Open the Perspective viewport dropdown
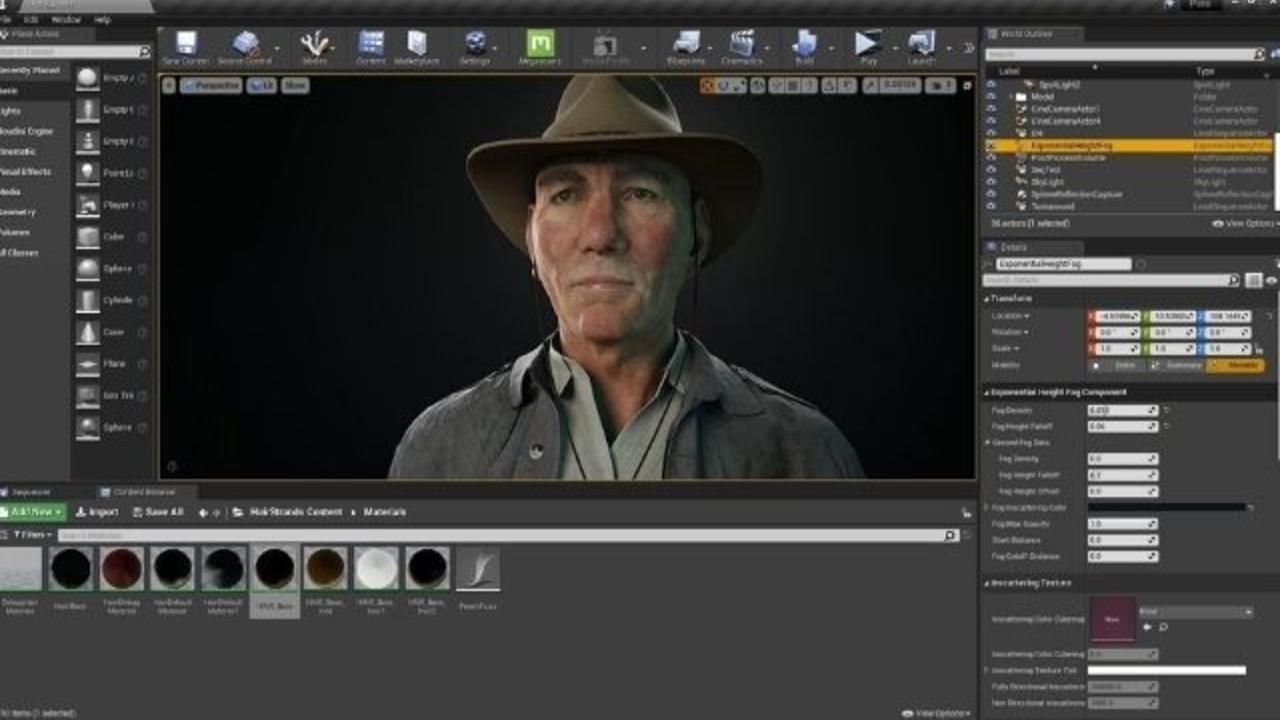 click(x=211, y=86)
